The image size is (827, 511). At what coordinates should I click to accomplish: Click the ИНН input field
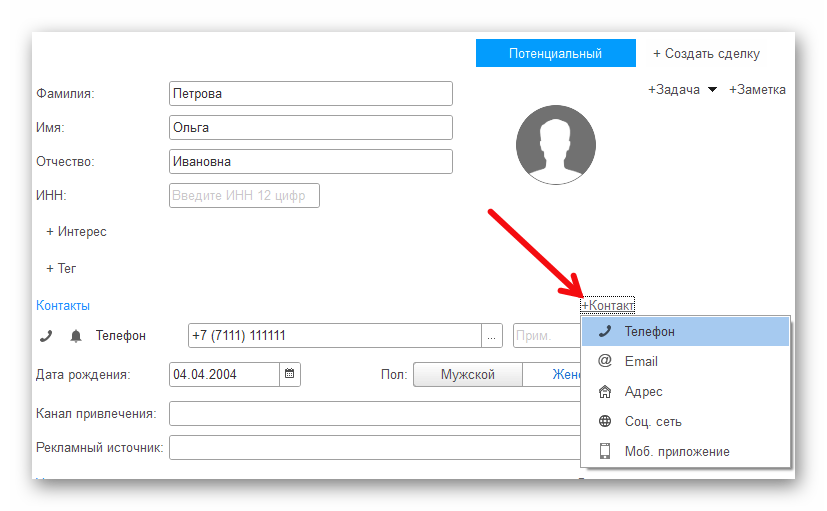click(244, 195)
